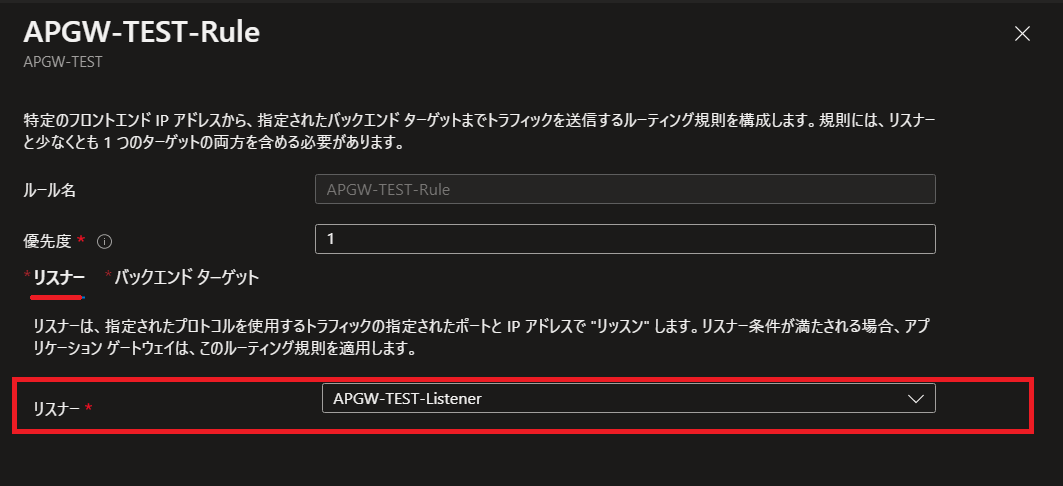Click the red asterisk next to 優先度
This screenshot has height=486, width=1063.
[x=81, y=239]
